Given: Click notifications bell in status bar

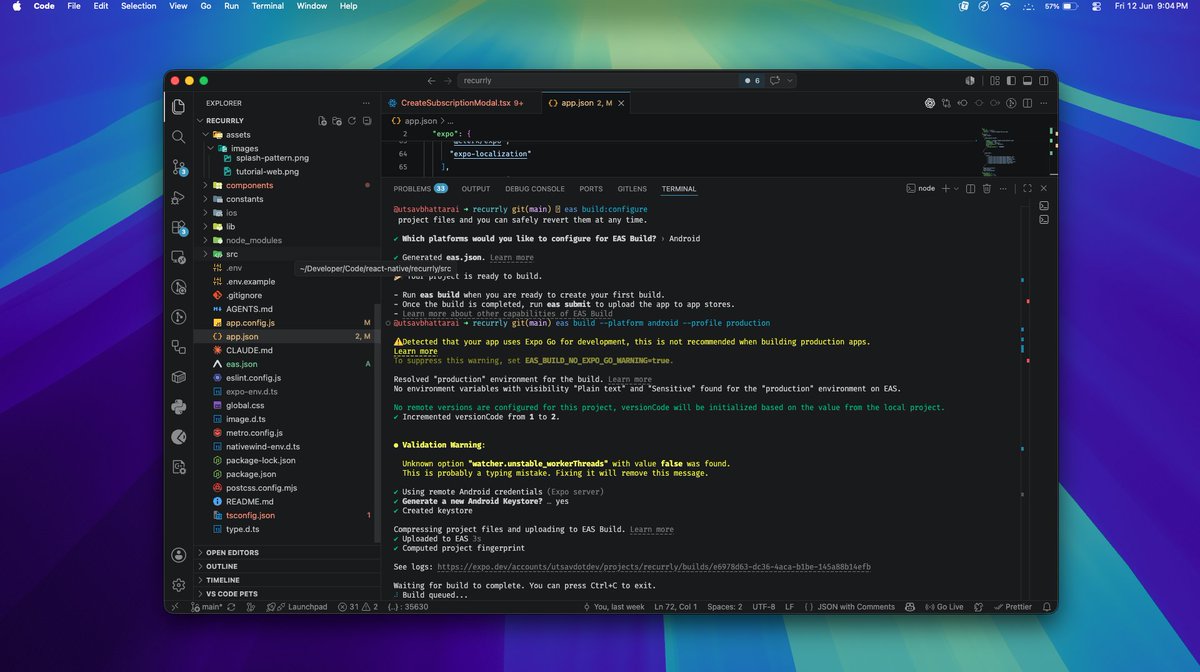Looking at the screenshot, I should (1045, 607).
